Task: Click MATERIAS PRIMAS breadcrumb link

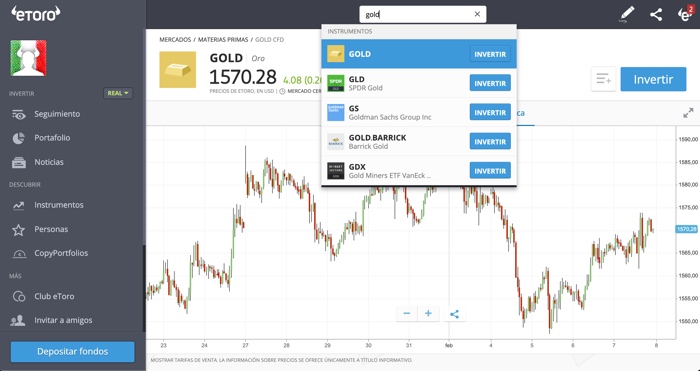Action: pyautogui.click(x=223, y=40)
